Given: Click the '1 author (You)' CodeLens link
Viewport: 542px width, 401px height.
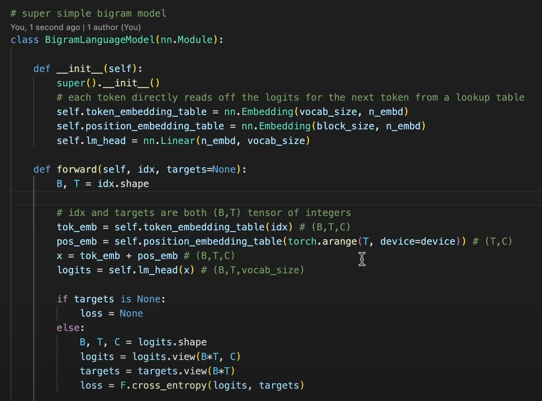Looking at the screenshot, I should (114, 27).
